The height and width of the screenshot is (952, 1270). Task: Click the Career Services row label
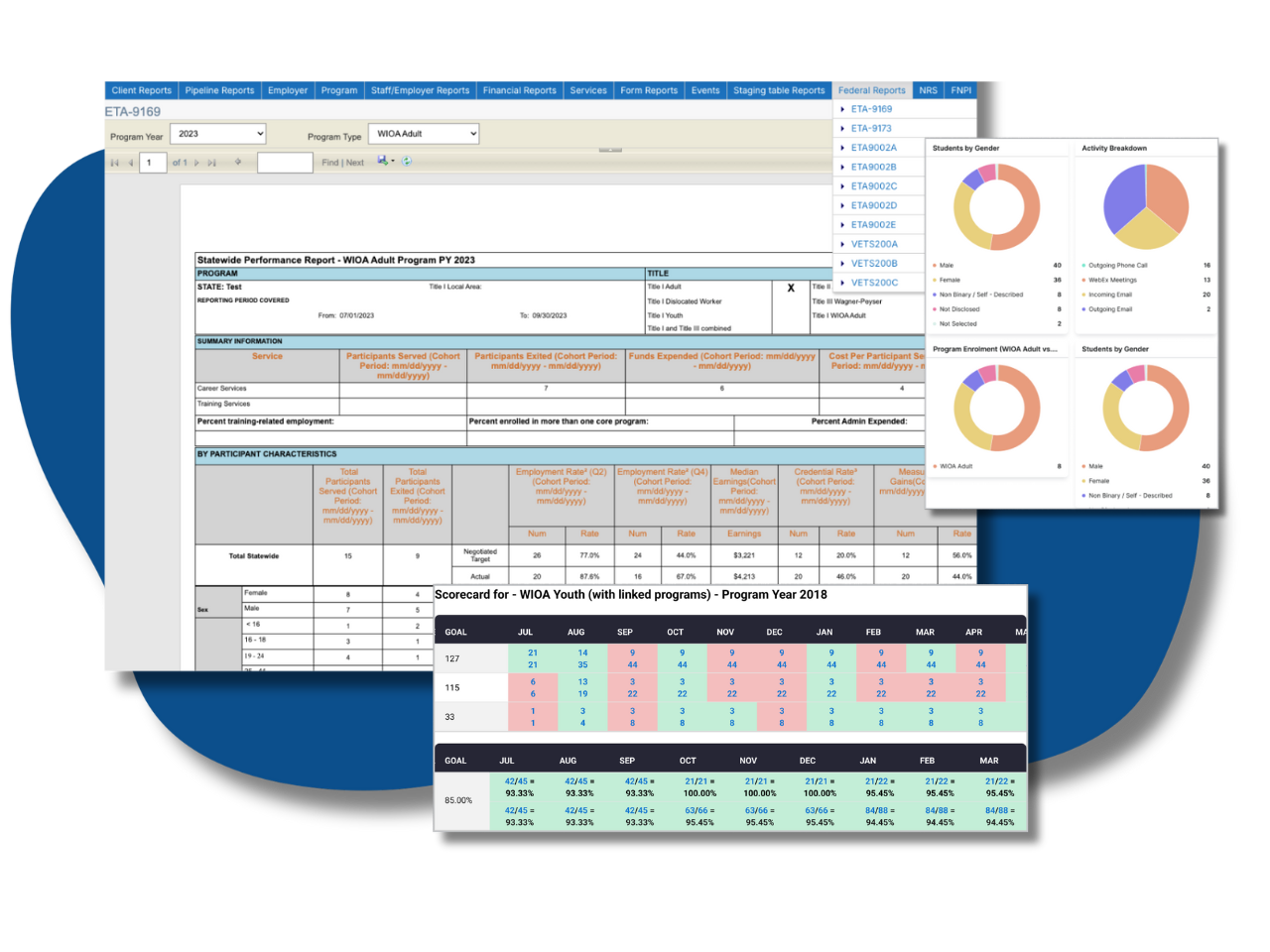point(222,389)
